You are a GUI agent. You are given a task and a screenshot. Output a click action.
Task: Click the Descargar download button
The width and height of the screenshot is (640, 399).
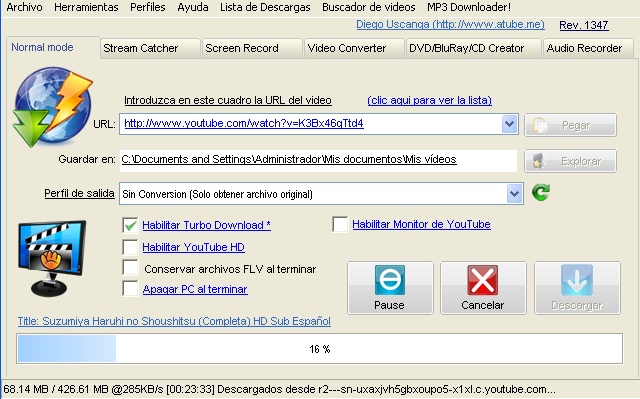pyautogui.click(x=577, y=288)
